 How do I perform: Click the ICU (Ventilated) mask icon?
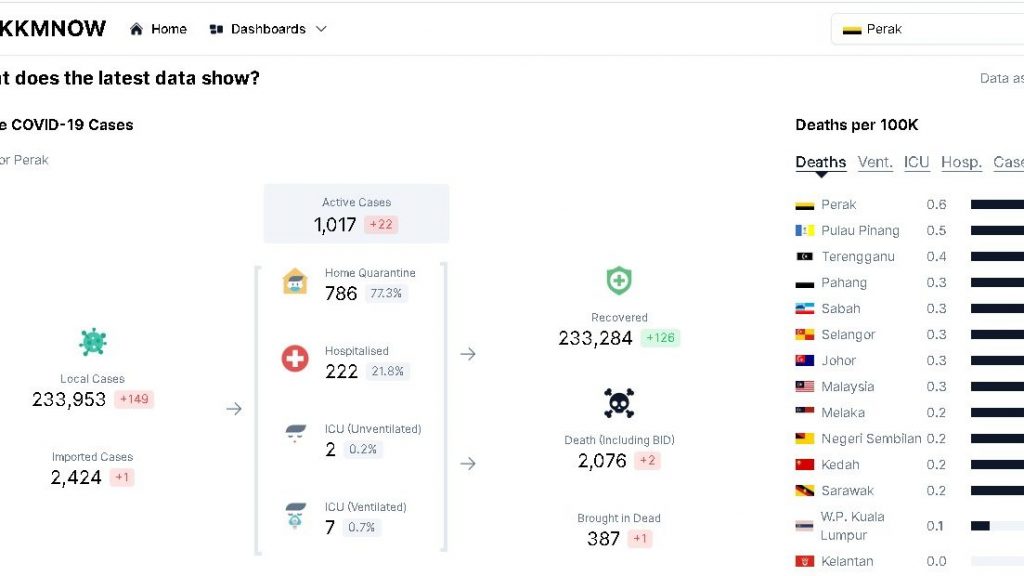click(295, 516)
